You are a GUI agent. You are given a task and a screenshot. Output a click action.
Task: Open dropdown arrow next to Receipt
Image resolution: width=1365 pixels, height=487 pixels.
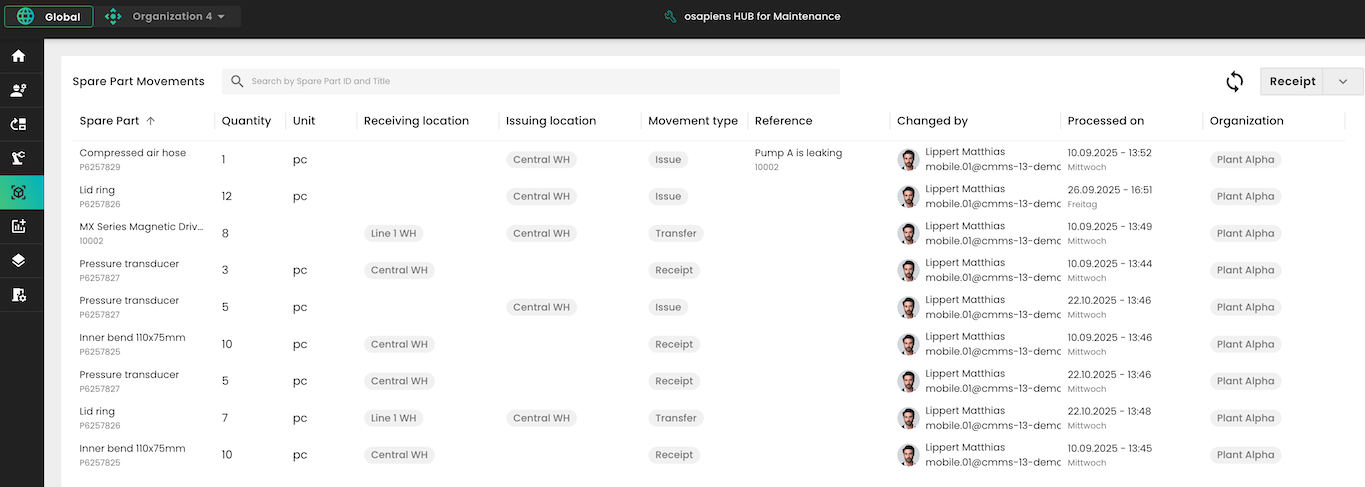[x=1343, y=82]
